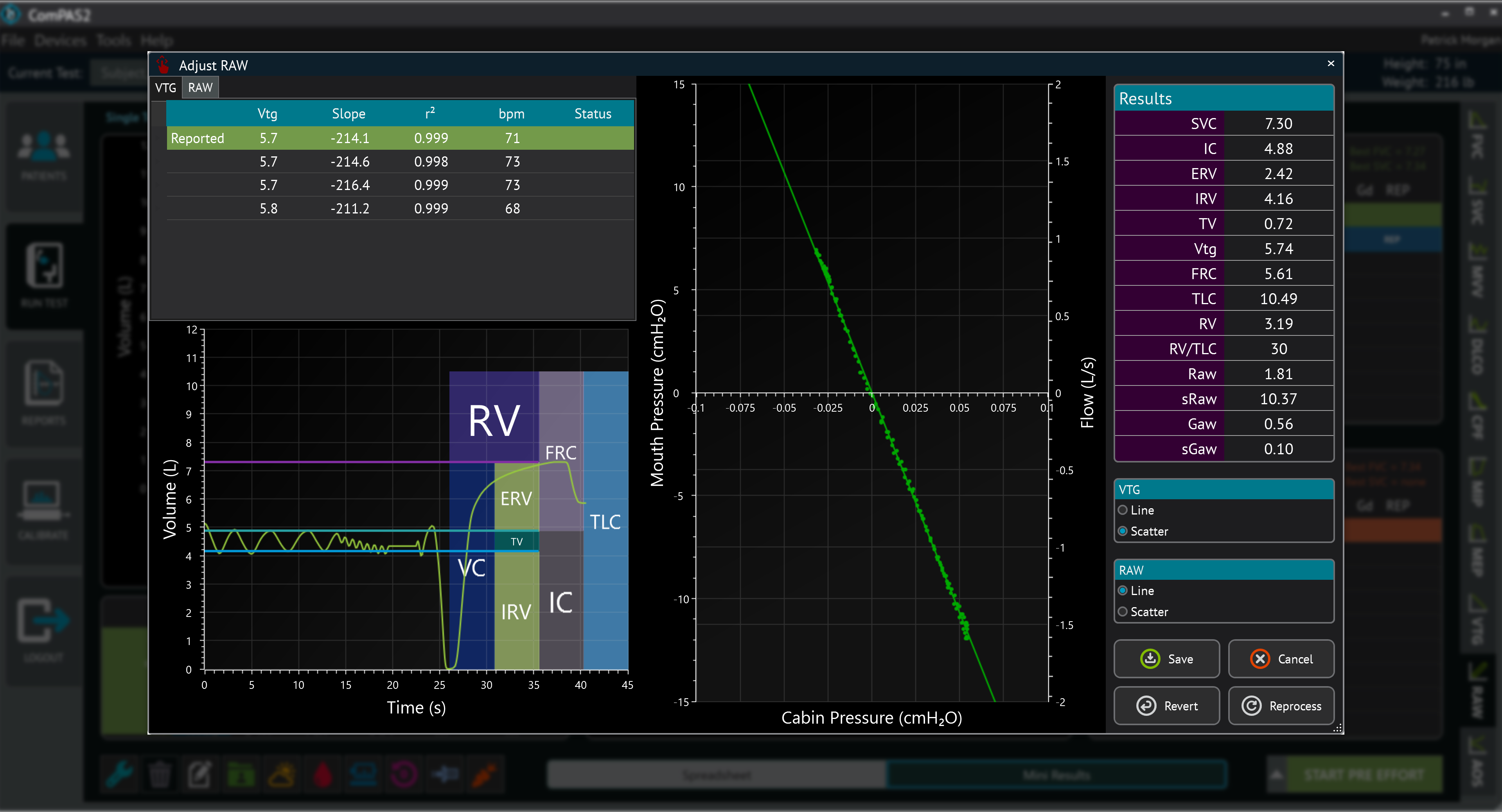
Task: Click the sGaw result value 0.10
Action: [1278, 449]
